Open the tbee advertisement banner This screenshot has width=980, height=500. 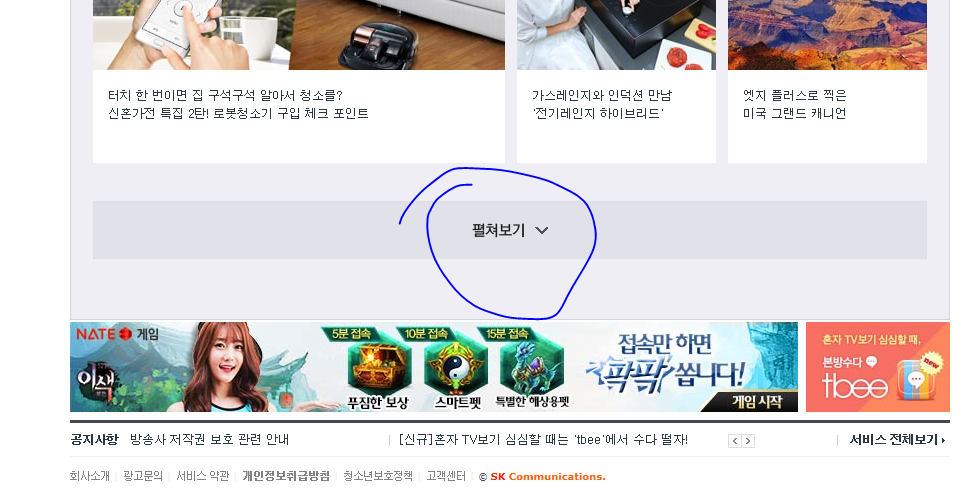(x=878, y=367)
